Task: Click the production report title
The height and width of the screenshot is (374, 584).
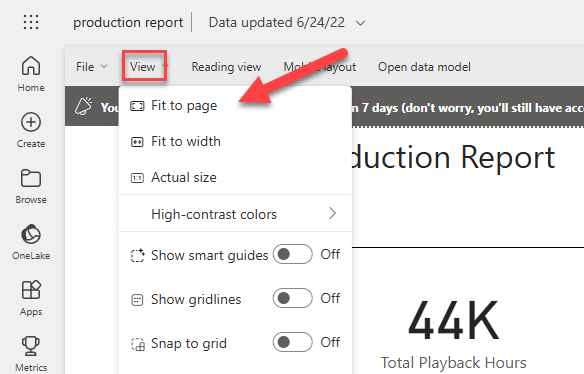Action: tap(128, 23)
